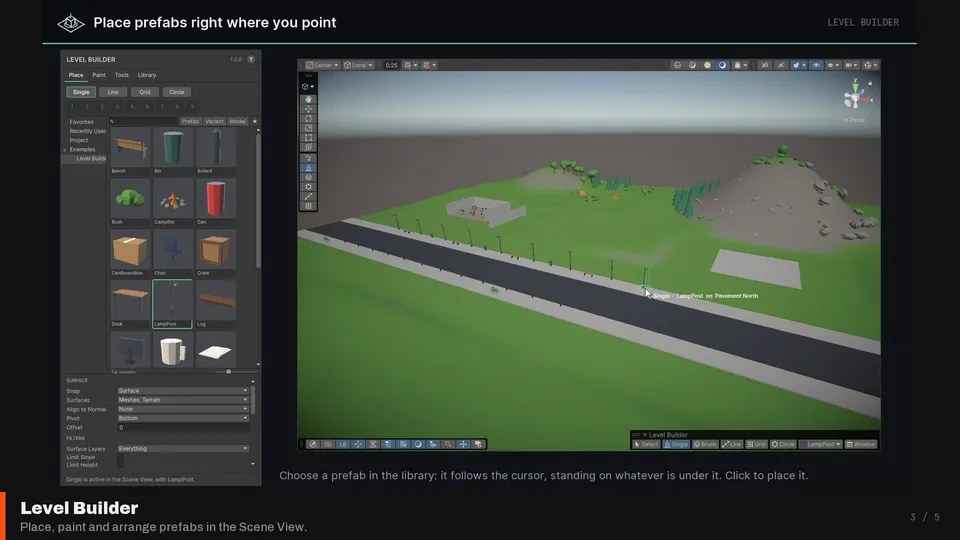Pick the LampPost prefab thumbnail
This screenshot has height=540, width=960.
(x=173, y=304)
